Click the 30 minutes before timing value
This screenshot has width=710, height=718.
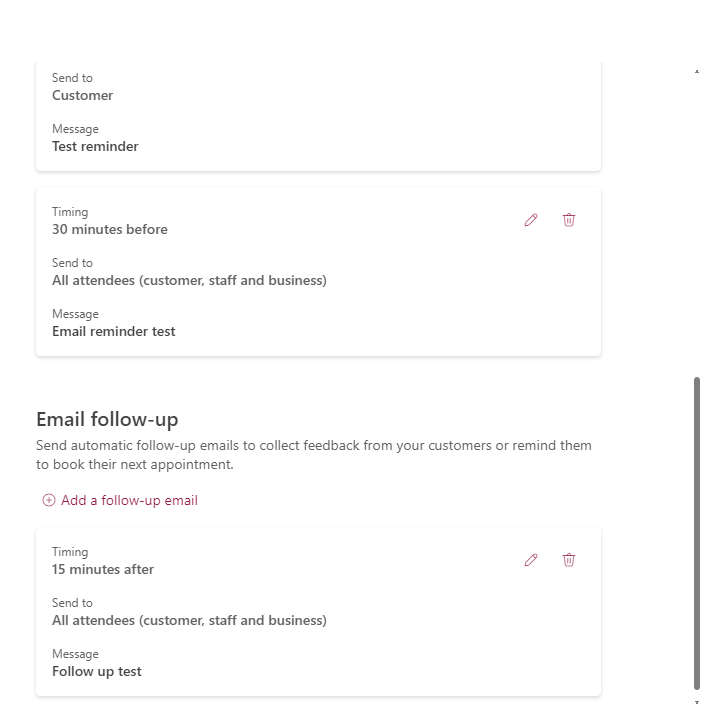[x=110, y=229]
